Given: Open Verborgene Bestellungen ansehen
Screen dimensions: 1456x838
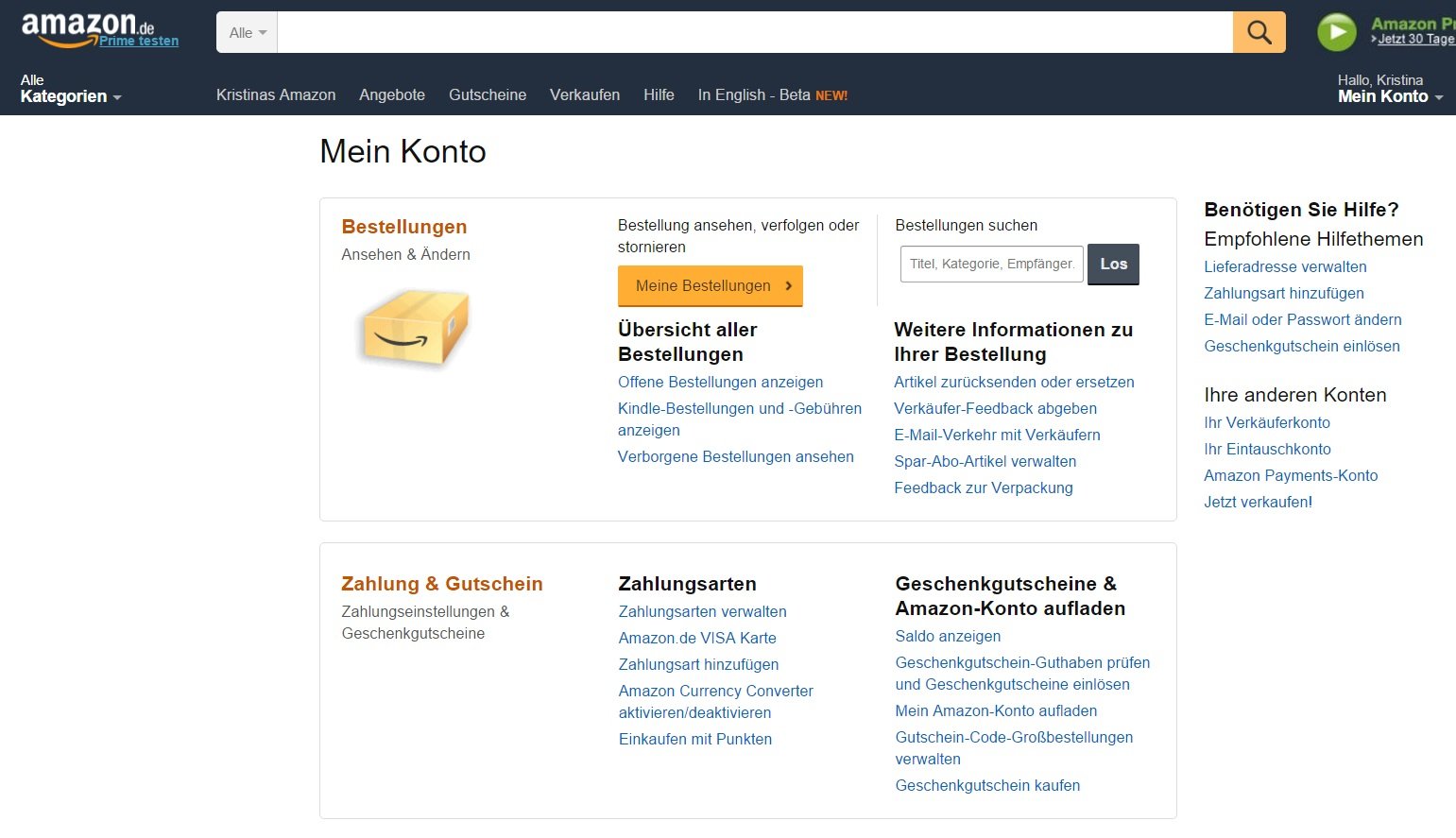Looking at the screenshot, I should coord(736,456).
